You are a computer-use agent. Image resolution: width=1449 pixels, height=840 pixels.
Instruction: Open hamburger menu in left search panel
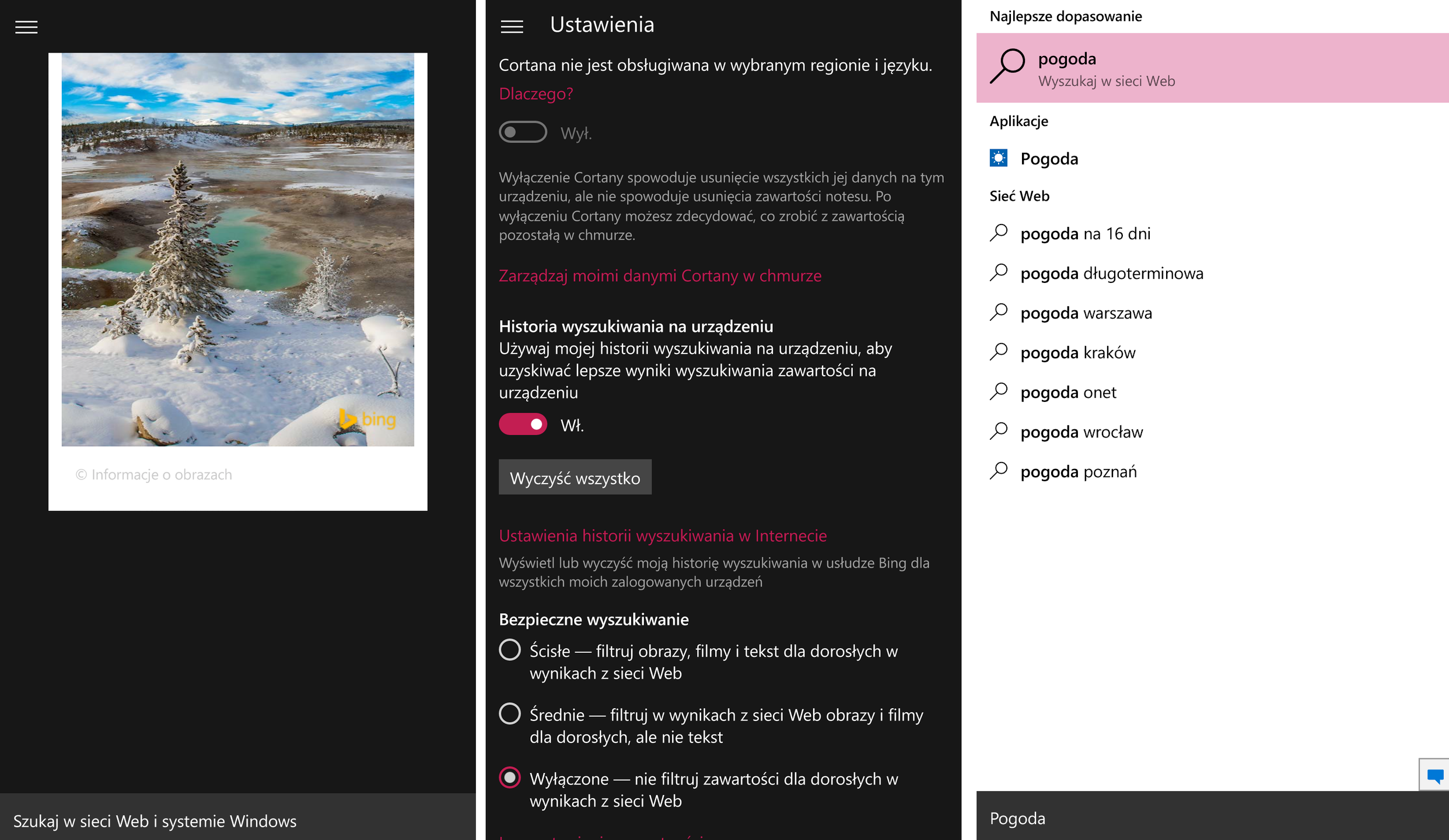[x=26, y=27]
